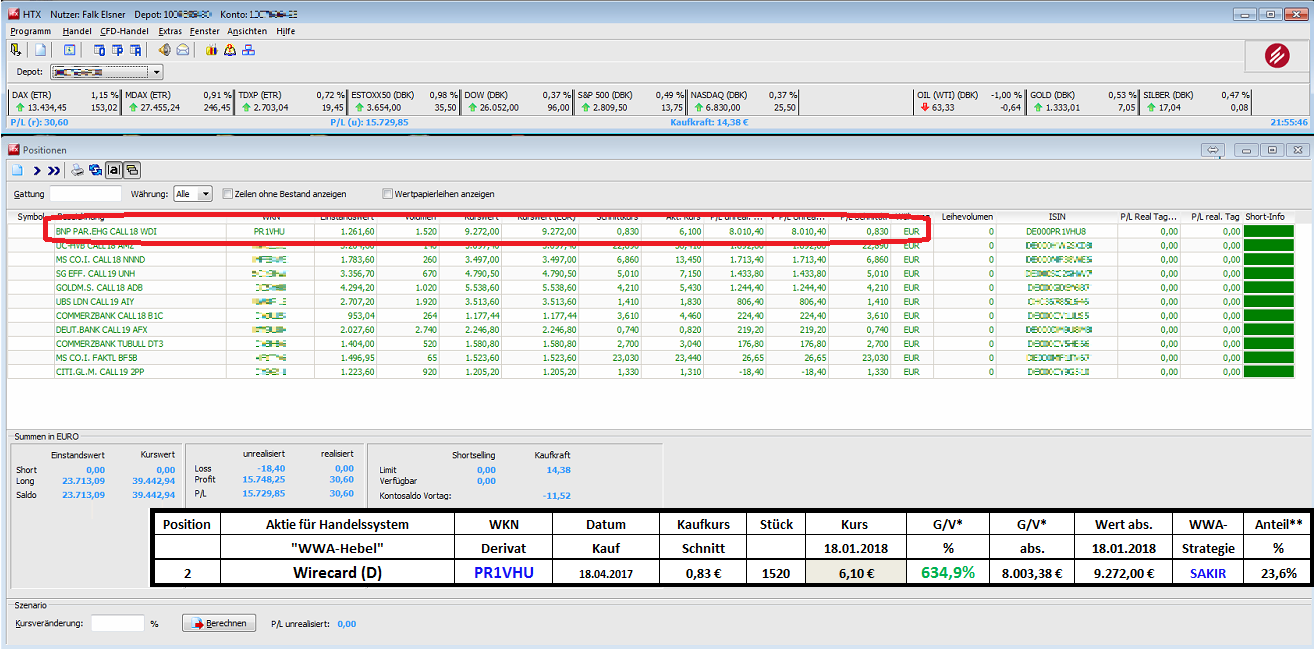
Task: Click the Leihevolumen column header
Action: pyautogui.click(x=964, y=216)
